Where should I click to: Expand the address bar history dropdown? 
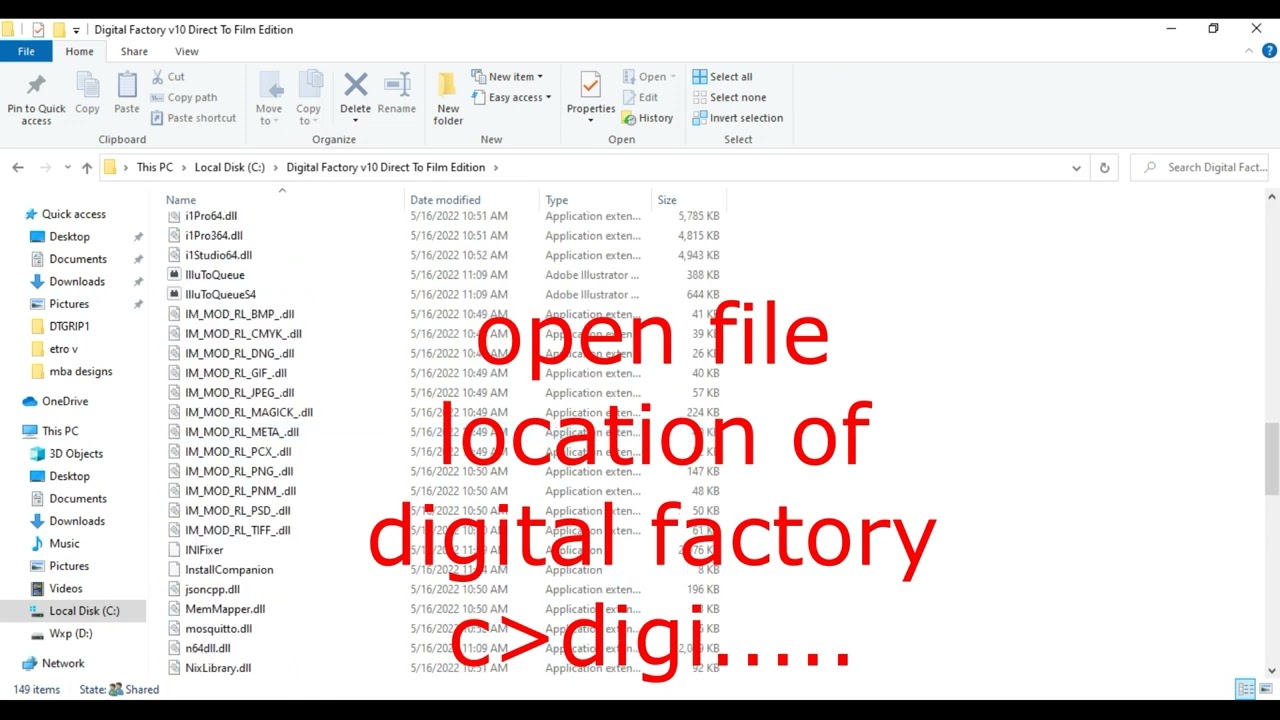point(1077,168)
